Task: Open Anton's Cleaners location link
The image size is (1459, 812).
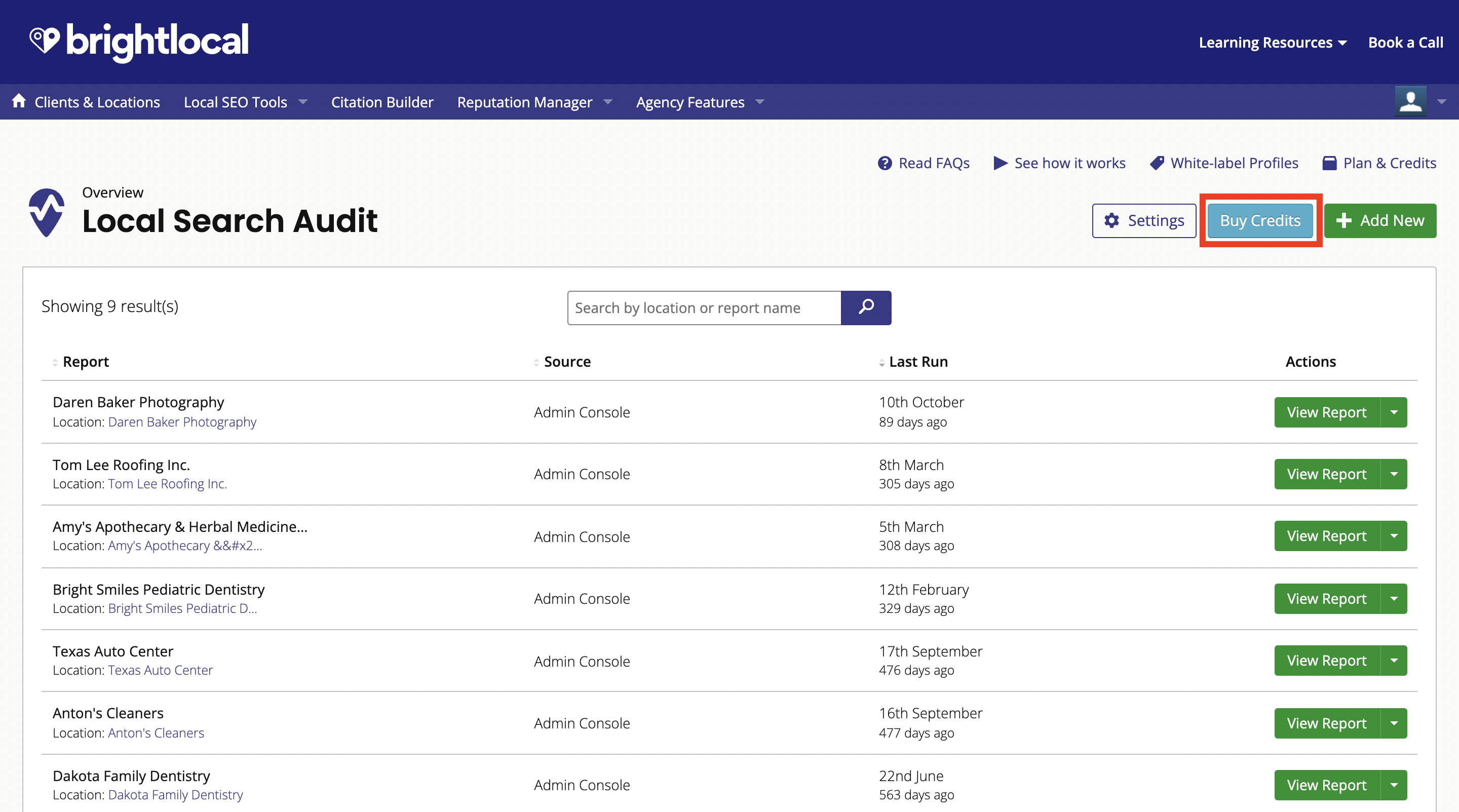Action: coord(156,733)
